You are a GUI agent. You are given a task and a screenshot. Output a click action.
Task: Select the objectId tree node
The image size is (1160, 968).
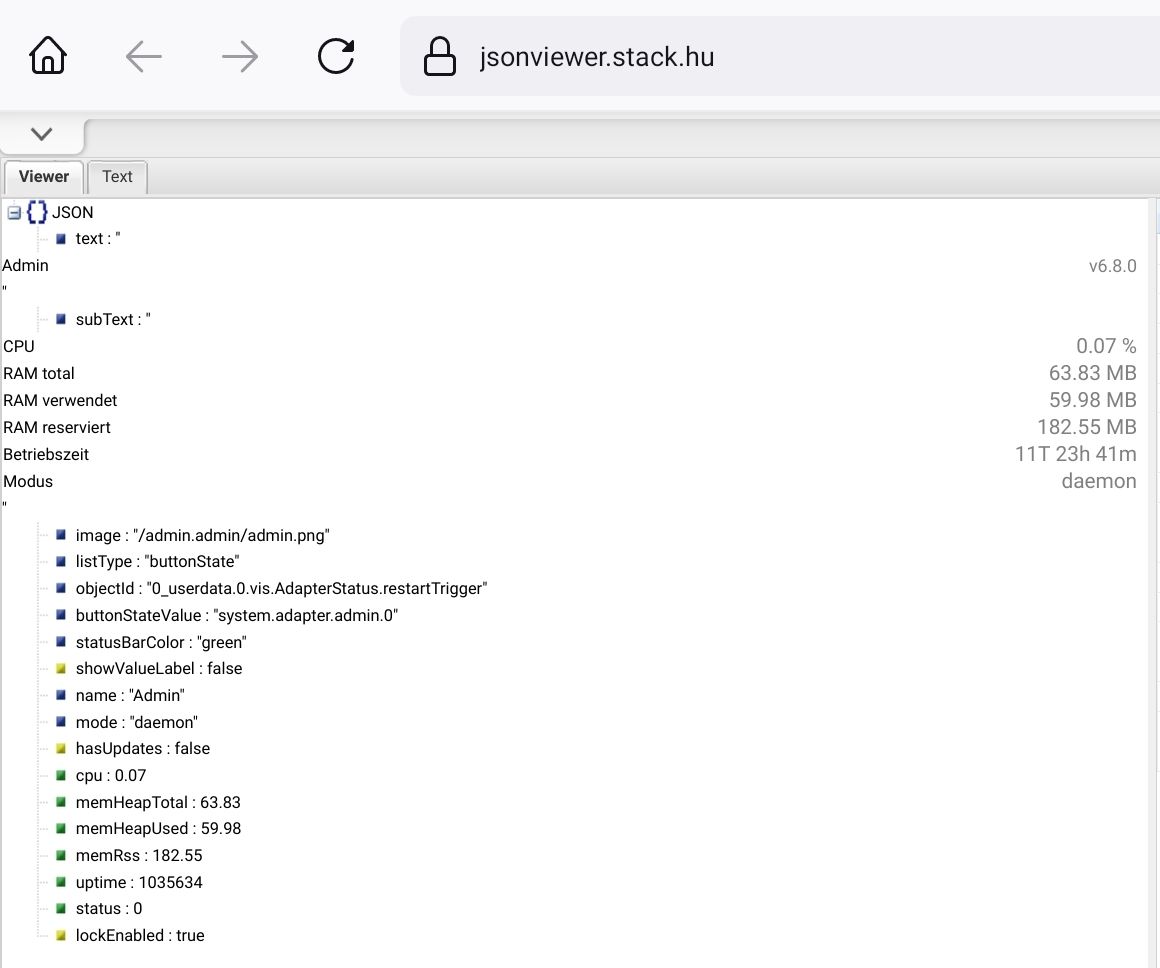(280, 589)
